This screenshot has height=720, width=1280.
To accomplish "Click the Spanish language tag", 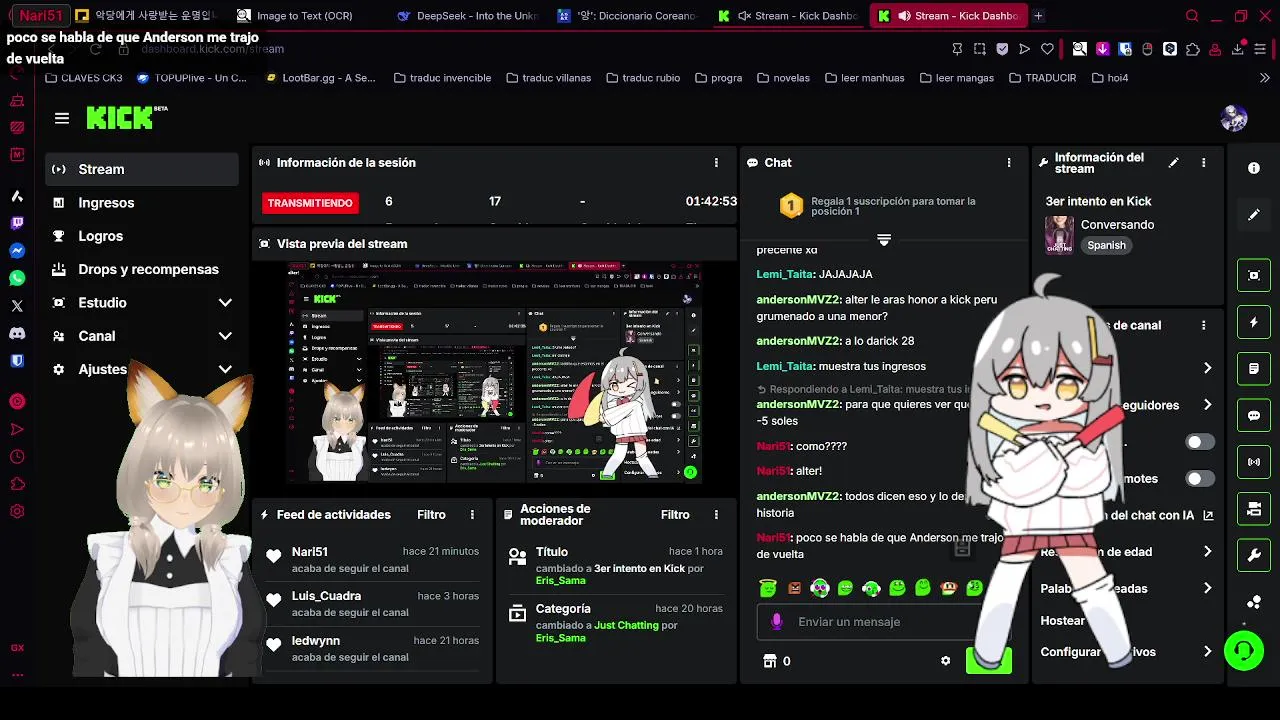I will pyautogui.click(x=1106, y=245).
